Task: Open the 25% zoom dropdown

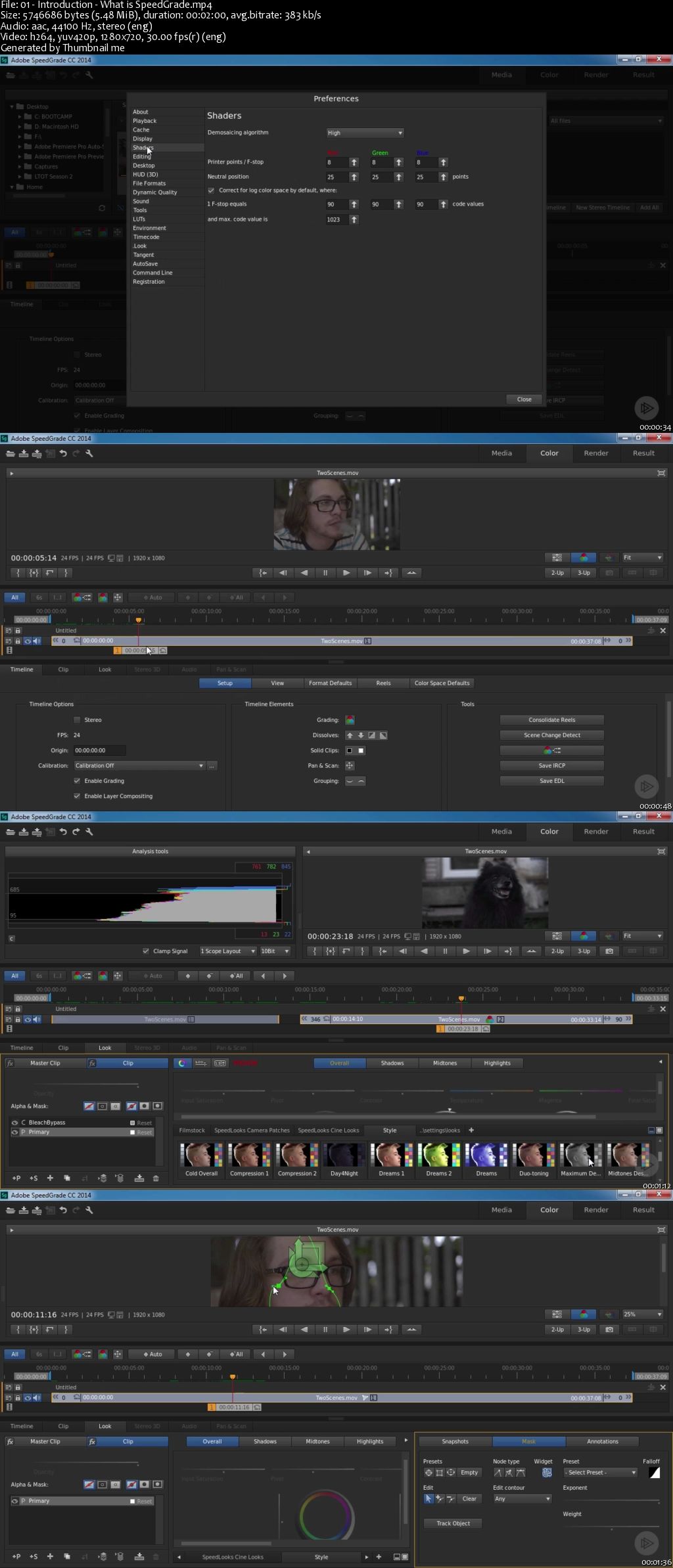Action: pyautogui.click(x=642, y=1314)
